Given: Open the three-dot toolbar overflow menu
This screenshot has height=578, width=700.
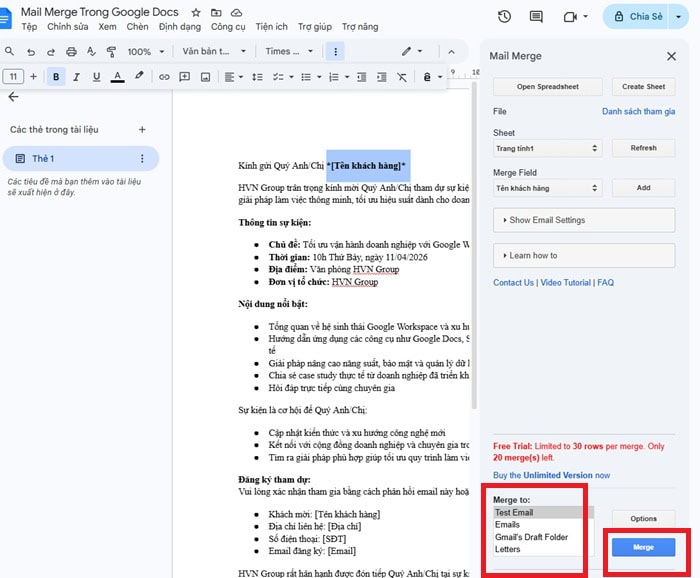Looking at the screenshot, I should coord(336,51).
